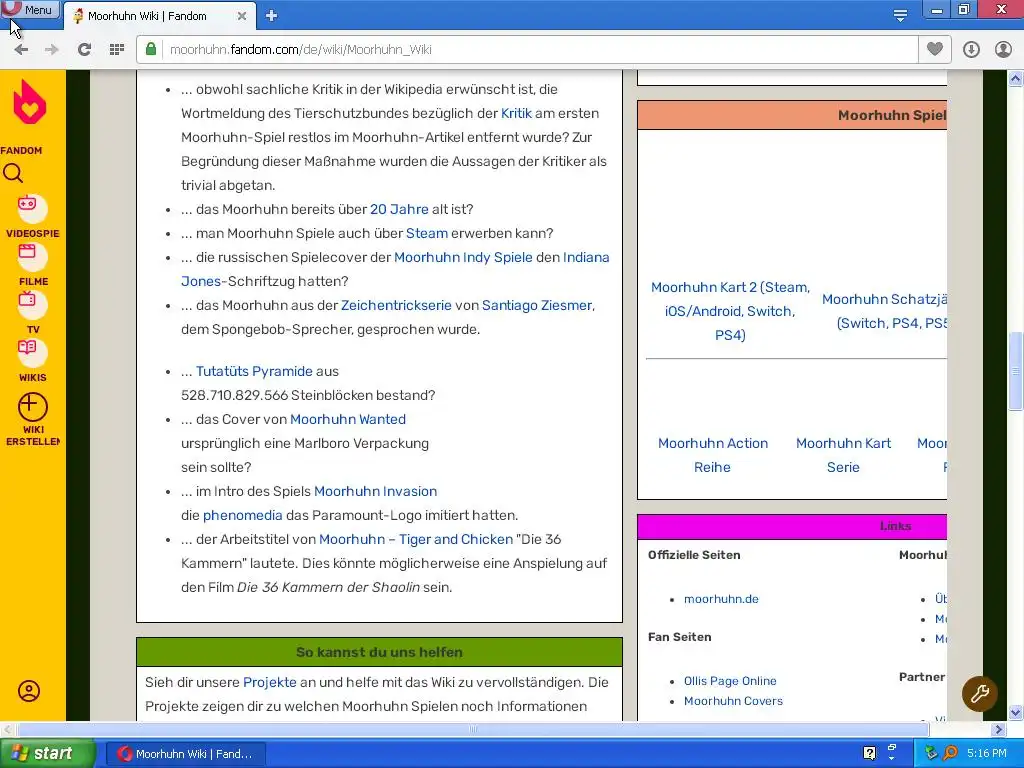The image size is (1024, 768).
Task: Follow the 20 Jahre link
Action: click(399, 209)
